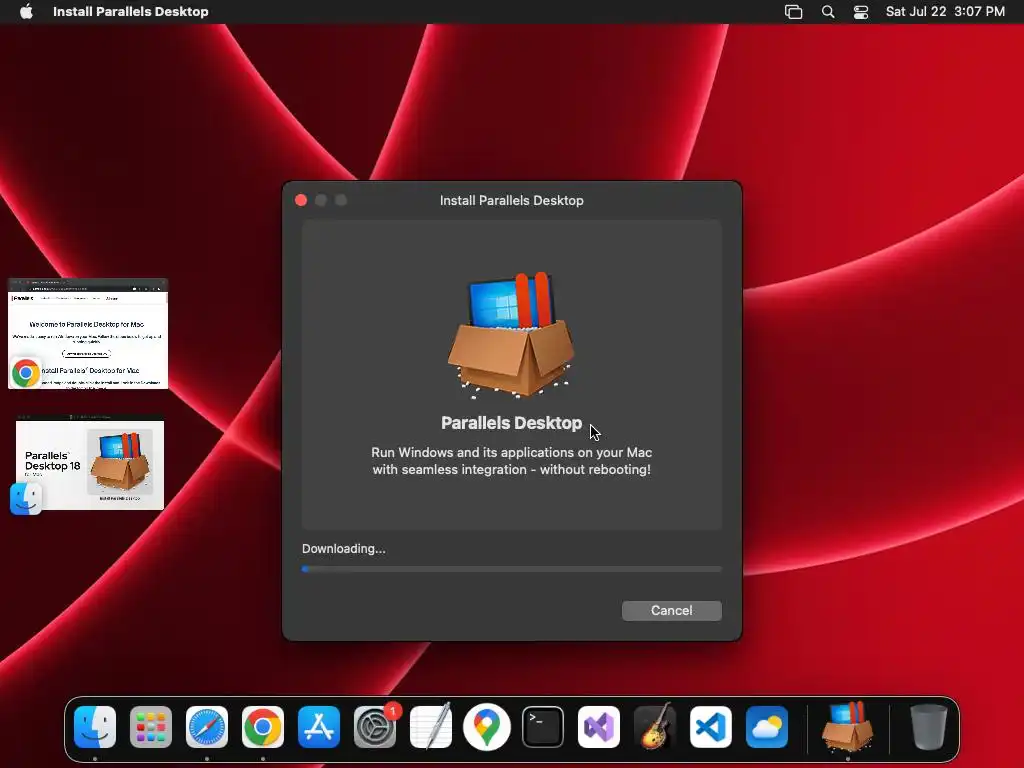Switch to the Chrome window thumbnail in Stage Manager
This screenshot has width=1024, height=768.
(x=88, y=334)
